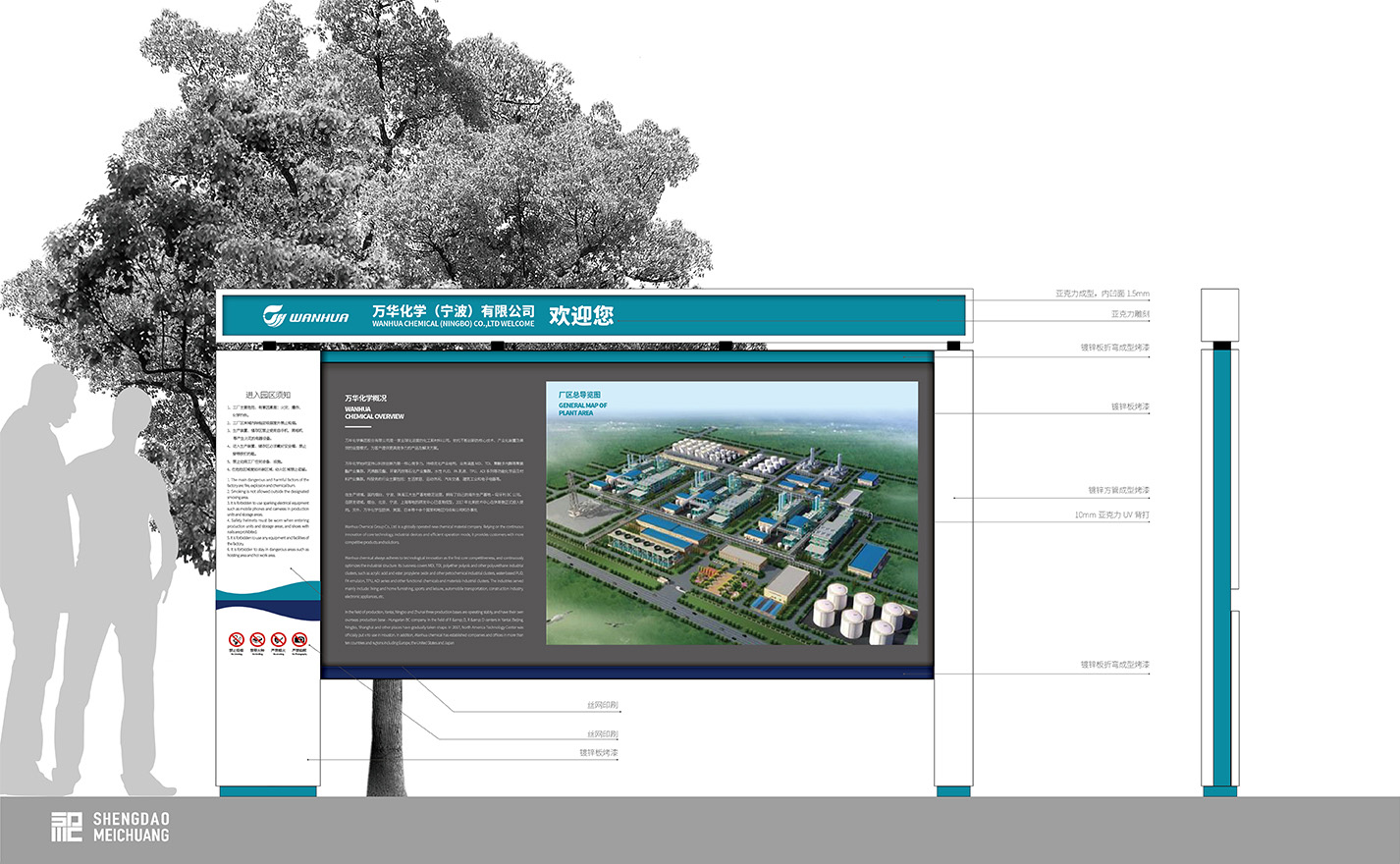The width and height of the screenshot is (1400, 864).
Task: Select the '欢迎您' welcome text
Action: click(x=581, y=315)
